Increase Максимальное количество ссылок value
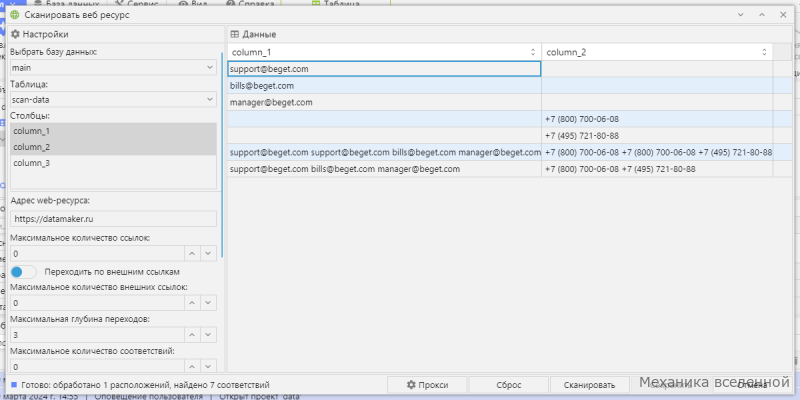This screenshot has height=400, width=800. pos(192,254)
